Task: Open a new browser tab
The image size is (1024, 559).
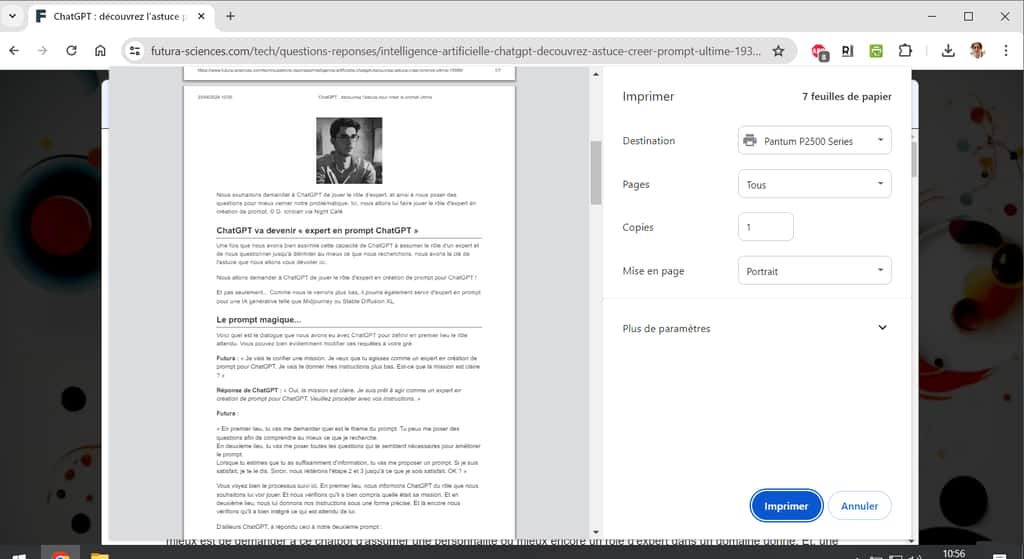Action: click(x=230, y=16)
